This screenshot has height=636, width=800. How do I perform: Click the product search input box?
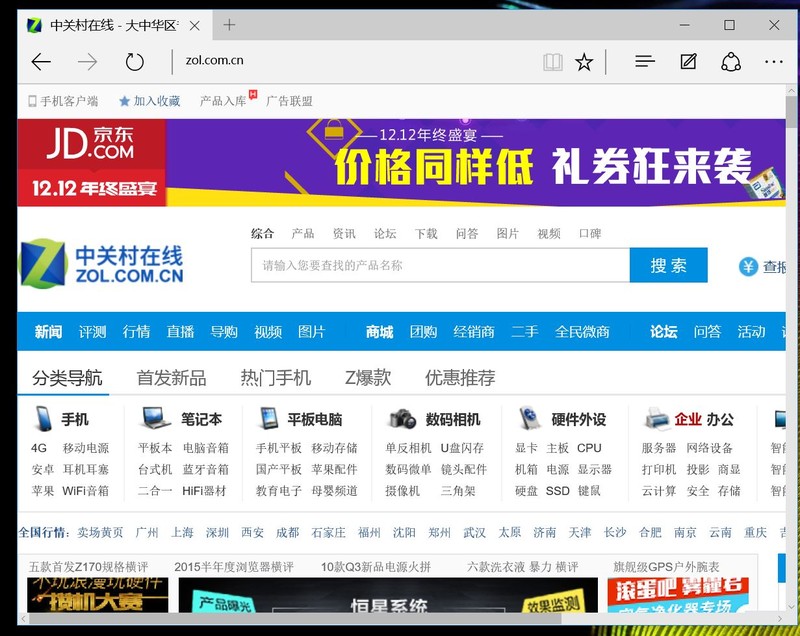click(440, 265)
